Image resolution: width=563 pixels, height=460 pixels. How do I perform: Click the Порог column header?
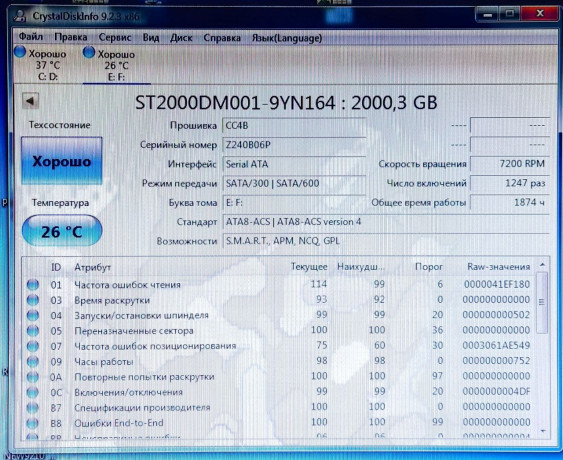(429, 267)
